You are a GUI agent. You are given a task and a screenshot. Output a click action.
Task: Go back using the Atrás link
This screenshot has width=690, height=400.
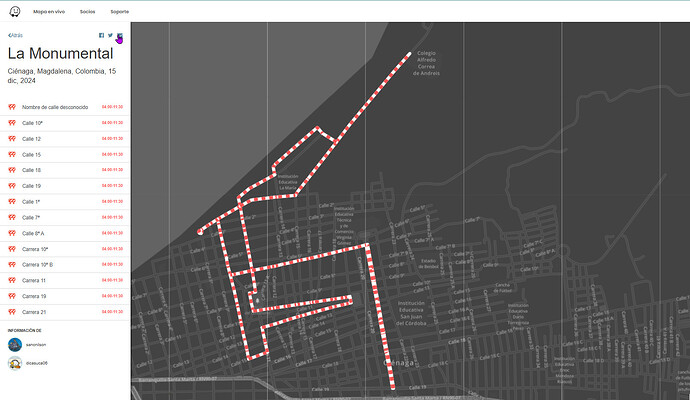[x=16, y=35]
